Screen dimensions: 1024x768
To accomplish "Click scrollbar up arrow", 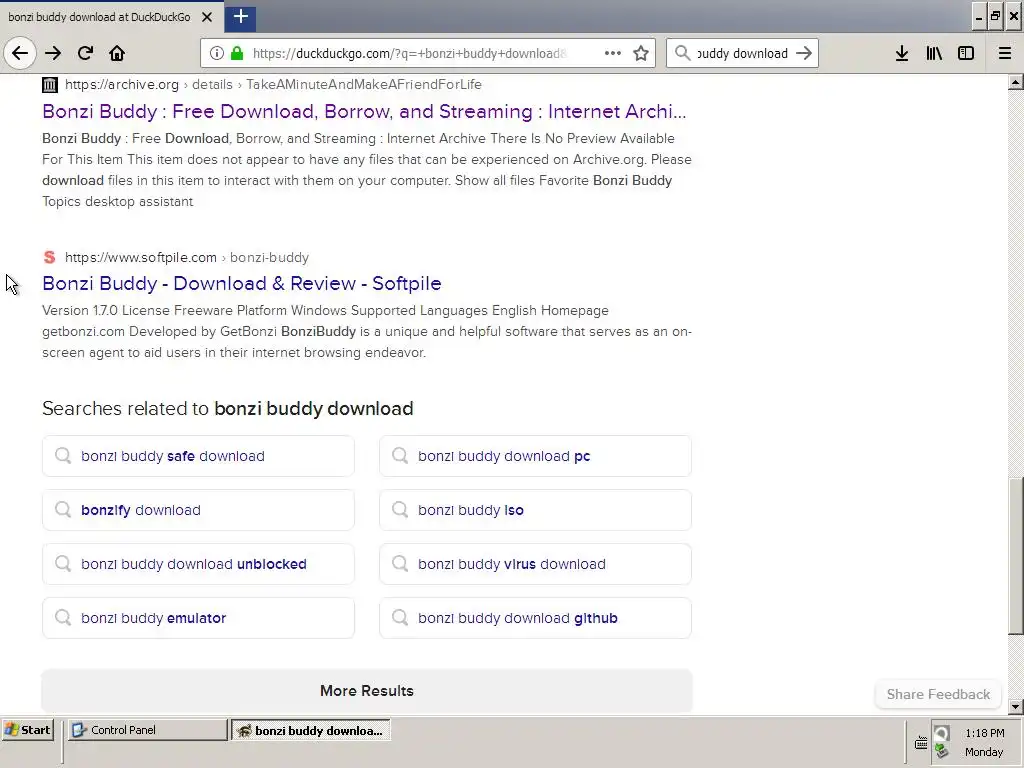I will pos(1015,82).
